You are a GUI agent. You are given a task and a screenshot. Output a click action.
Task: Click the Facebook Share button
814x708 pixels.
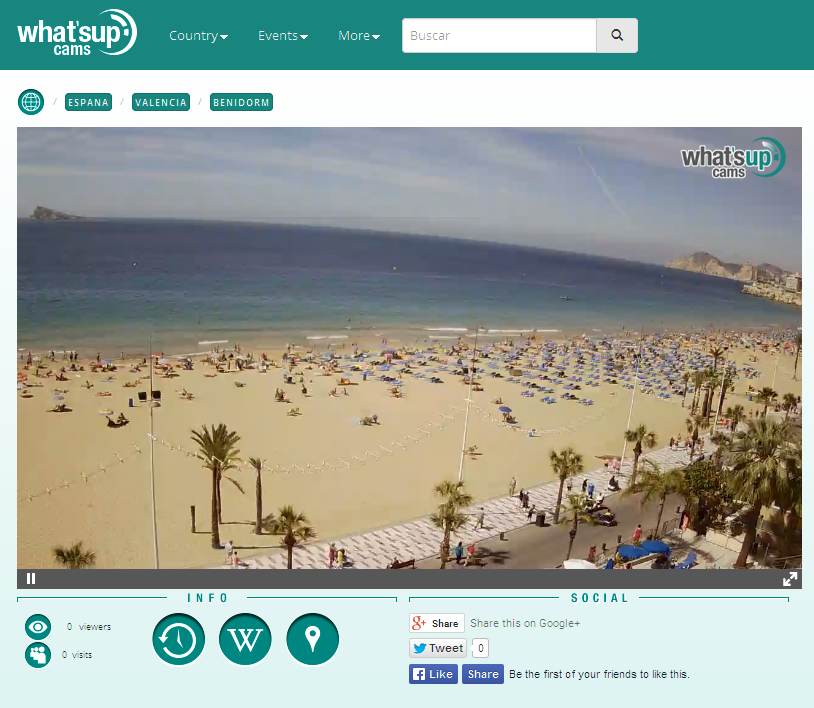483,674
